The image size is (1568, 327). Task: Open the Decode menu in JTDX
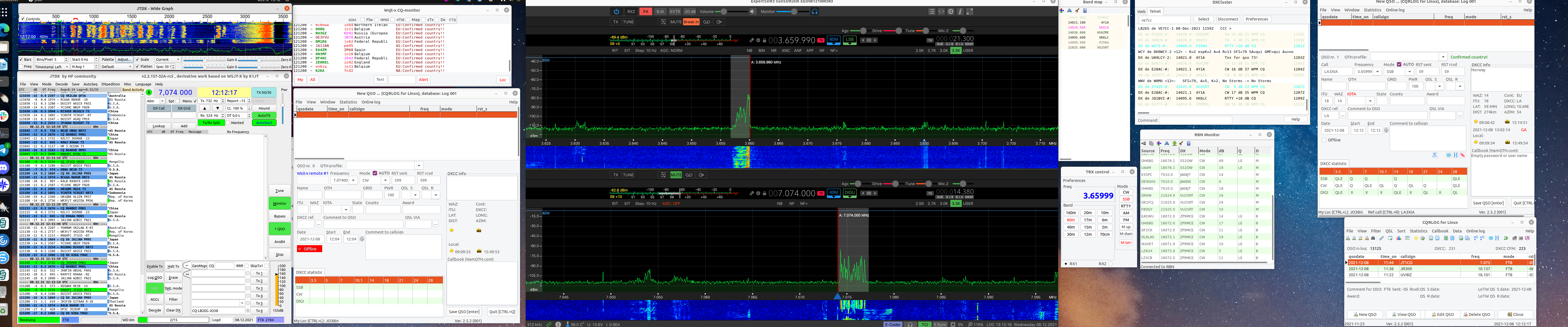[62, 85]
